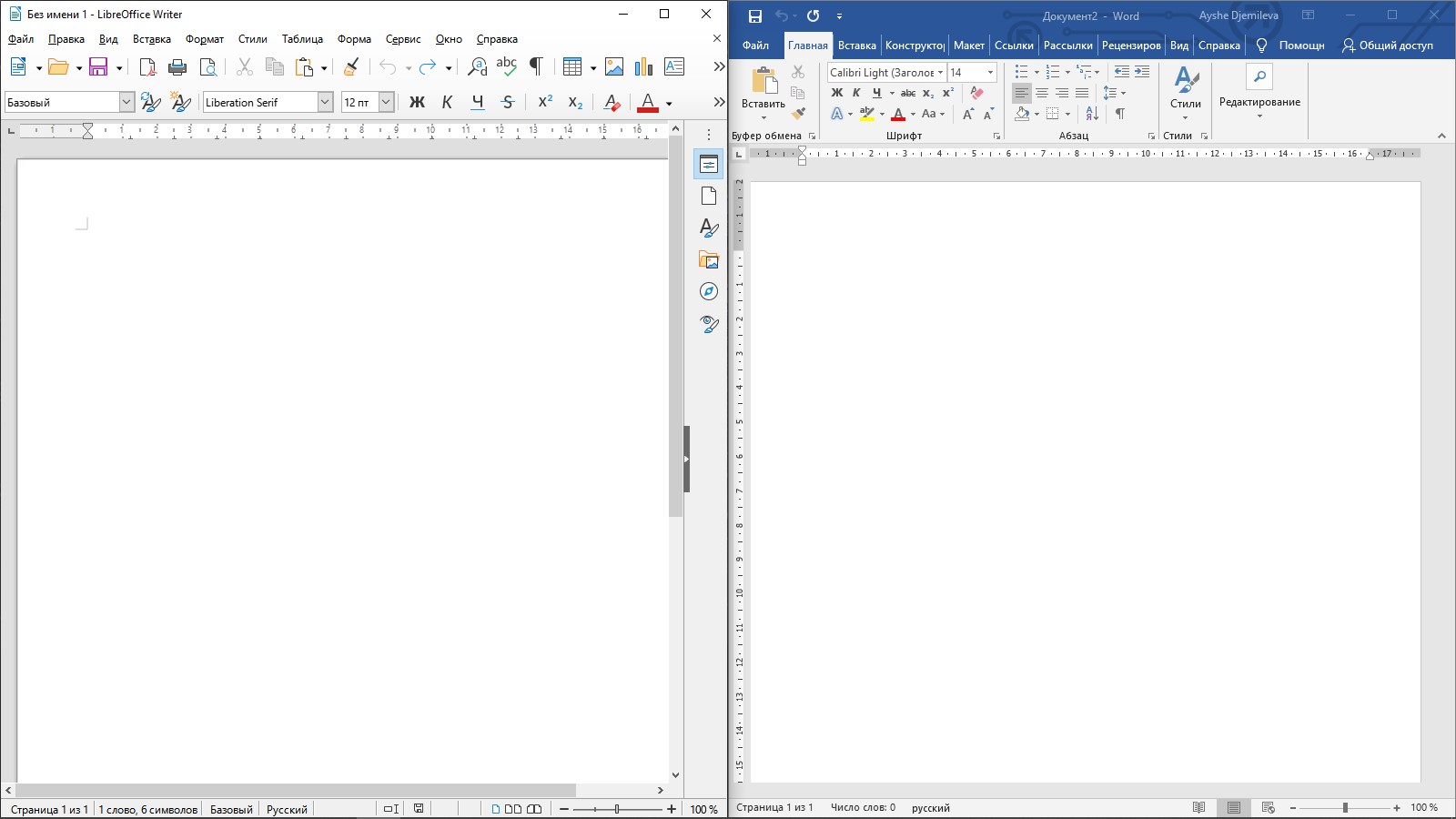The width and height of the screenshot is (1456, 819).
Task: Toggle show paragraph marks in Word
Action: (1120, 114)
